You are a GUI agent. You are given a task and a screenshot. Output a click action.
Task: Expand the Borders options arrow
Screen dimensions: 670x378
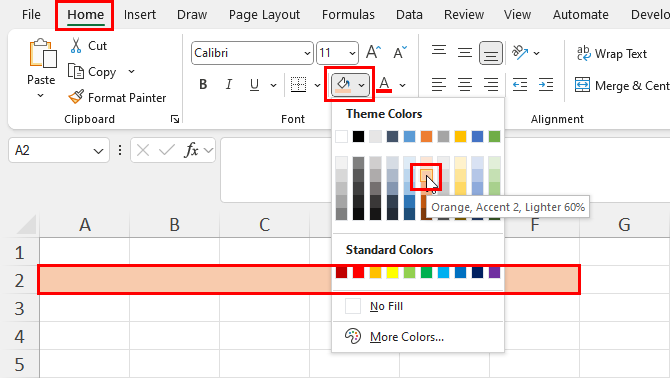[317, 85]
